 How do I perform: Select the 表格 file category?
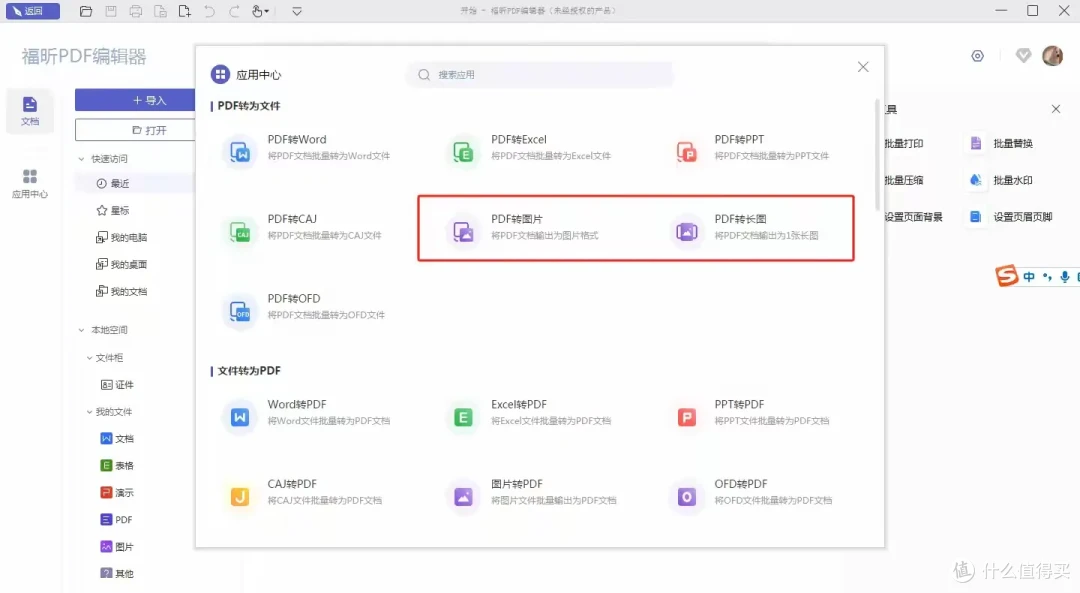pyautogui.click(x=117, y=466)
